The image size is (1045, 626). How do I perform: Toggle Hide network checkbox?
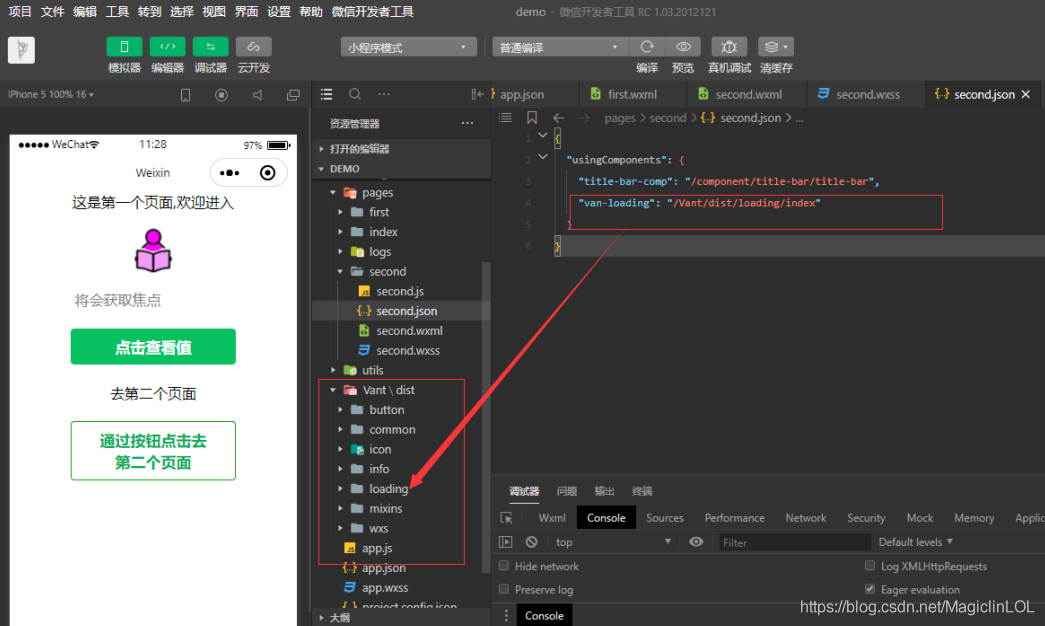(504, 566)
